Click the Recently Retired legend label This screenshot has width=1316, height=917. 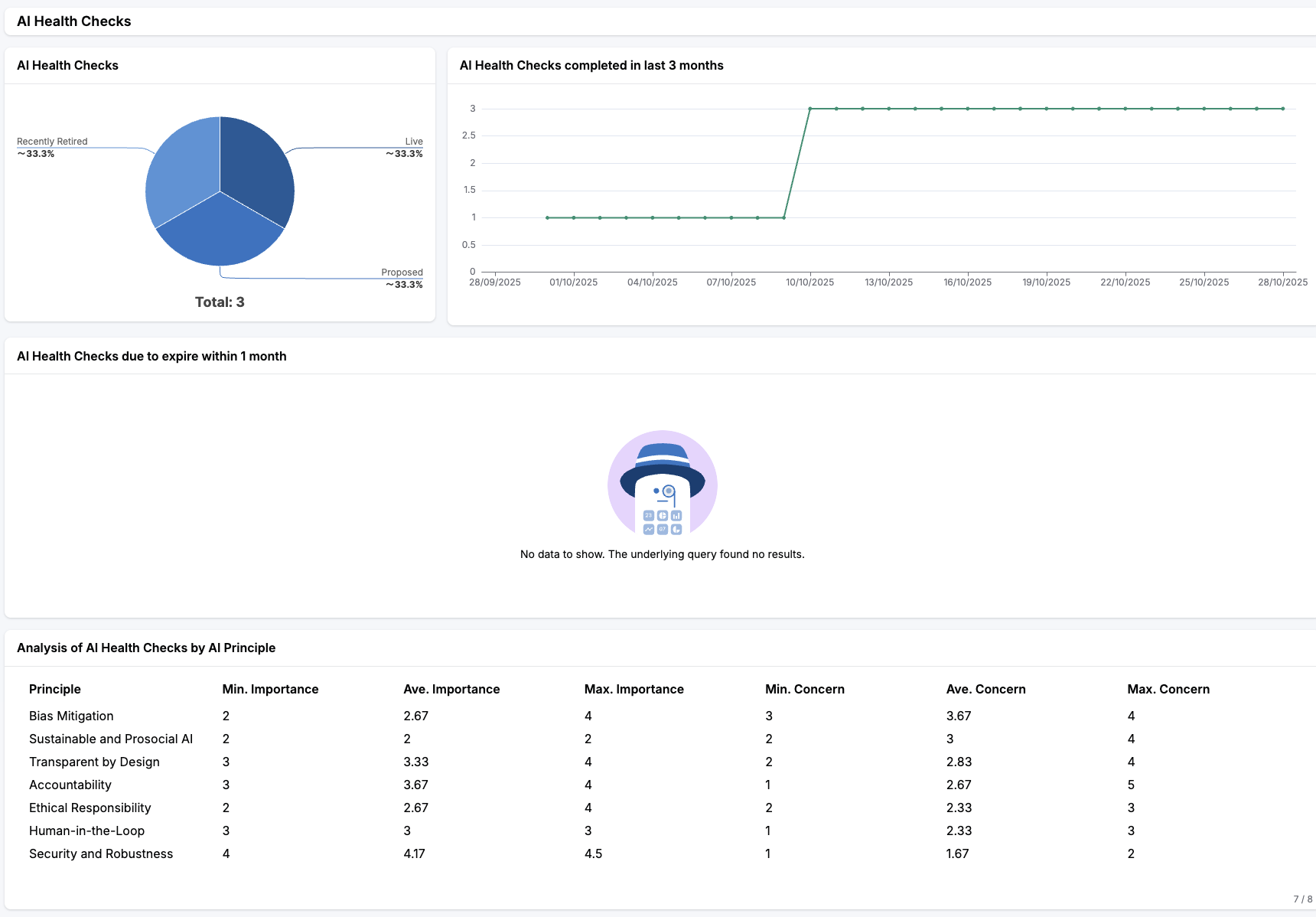(x=51, y=141)
